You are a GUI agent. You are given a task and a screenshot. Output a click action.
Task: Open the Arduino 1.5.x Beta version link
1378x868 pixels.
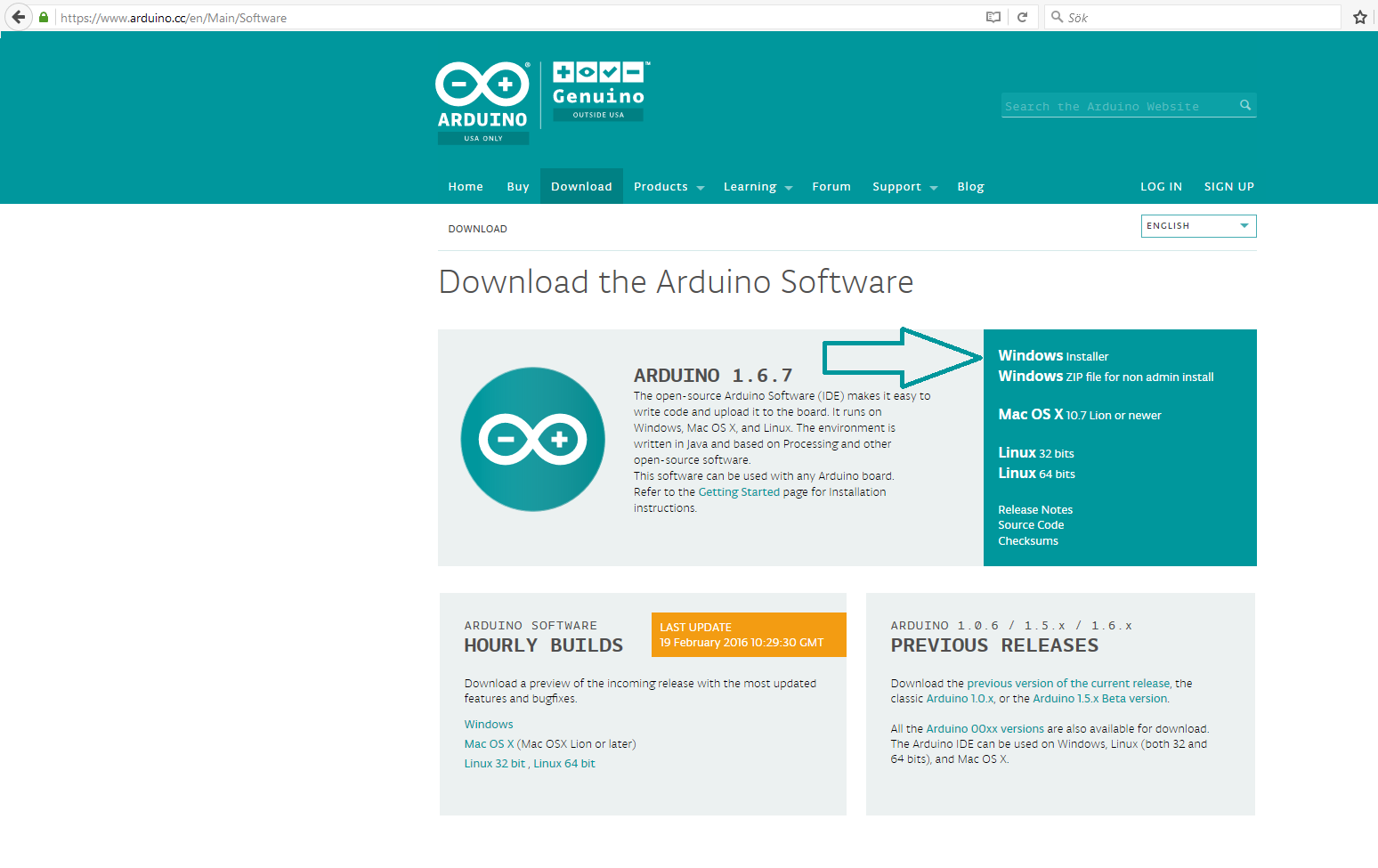click(x=1099, y=699)
